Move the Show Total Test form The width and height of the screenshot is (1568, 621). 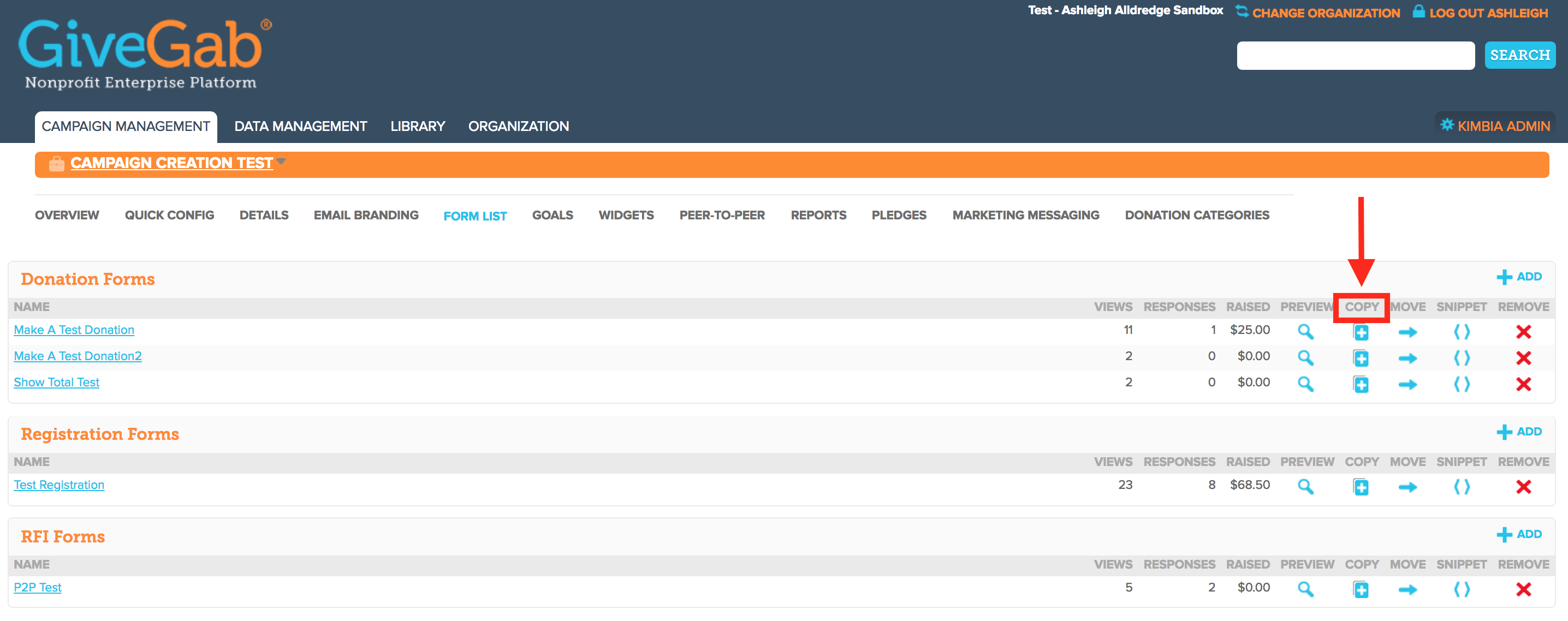coord(1407,384)
